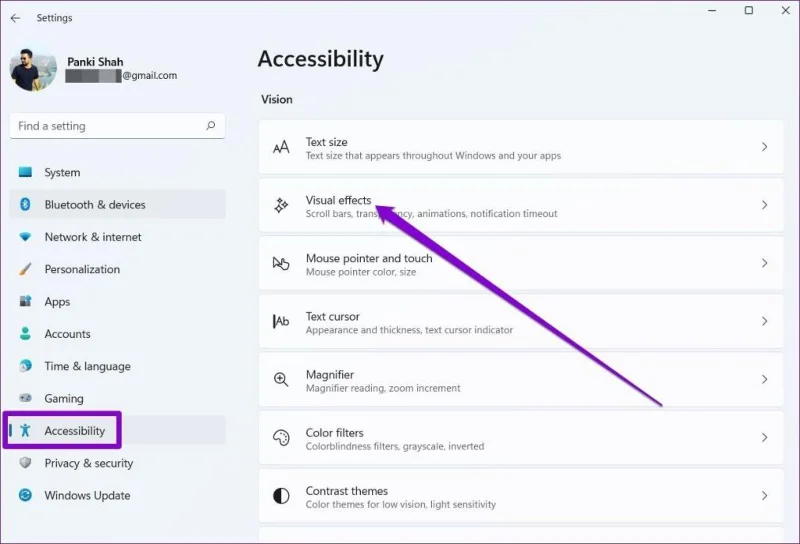
Task: Click the Accessibility figure icon
Action: tap(25, 430)
